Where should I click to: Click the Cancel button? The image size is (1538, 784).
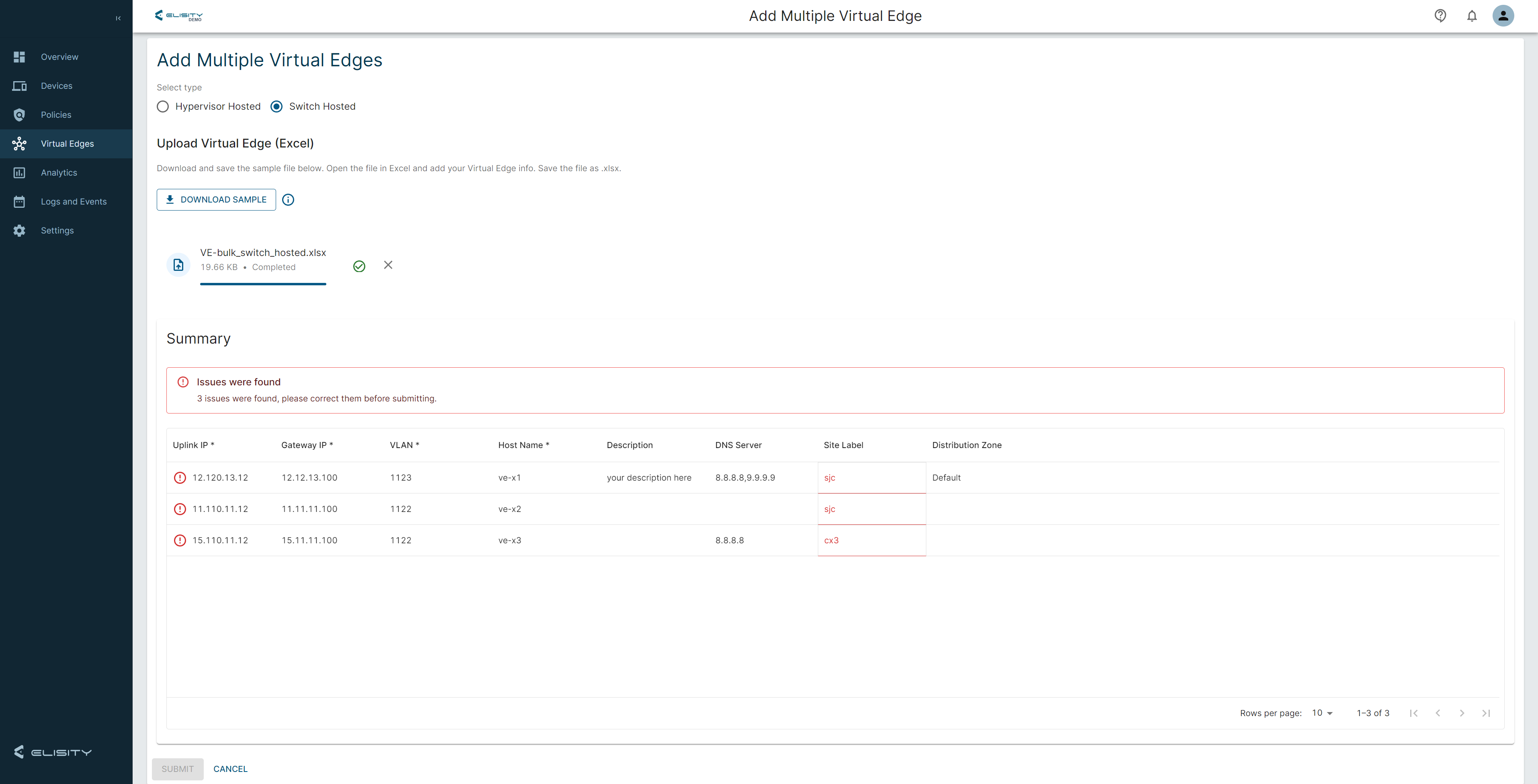tap(230, 769)
